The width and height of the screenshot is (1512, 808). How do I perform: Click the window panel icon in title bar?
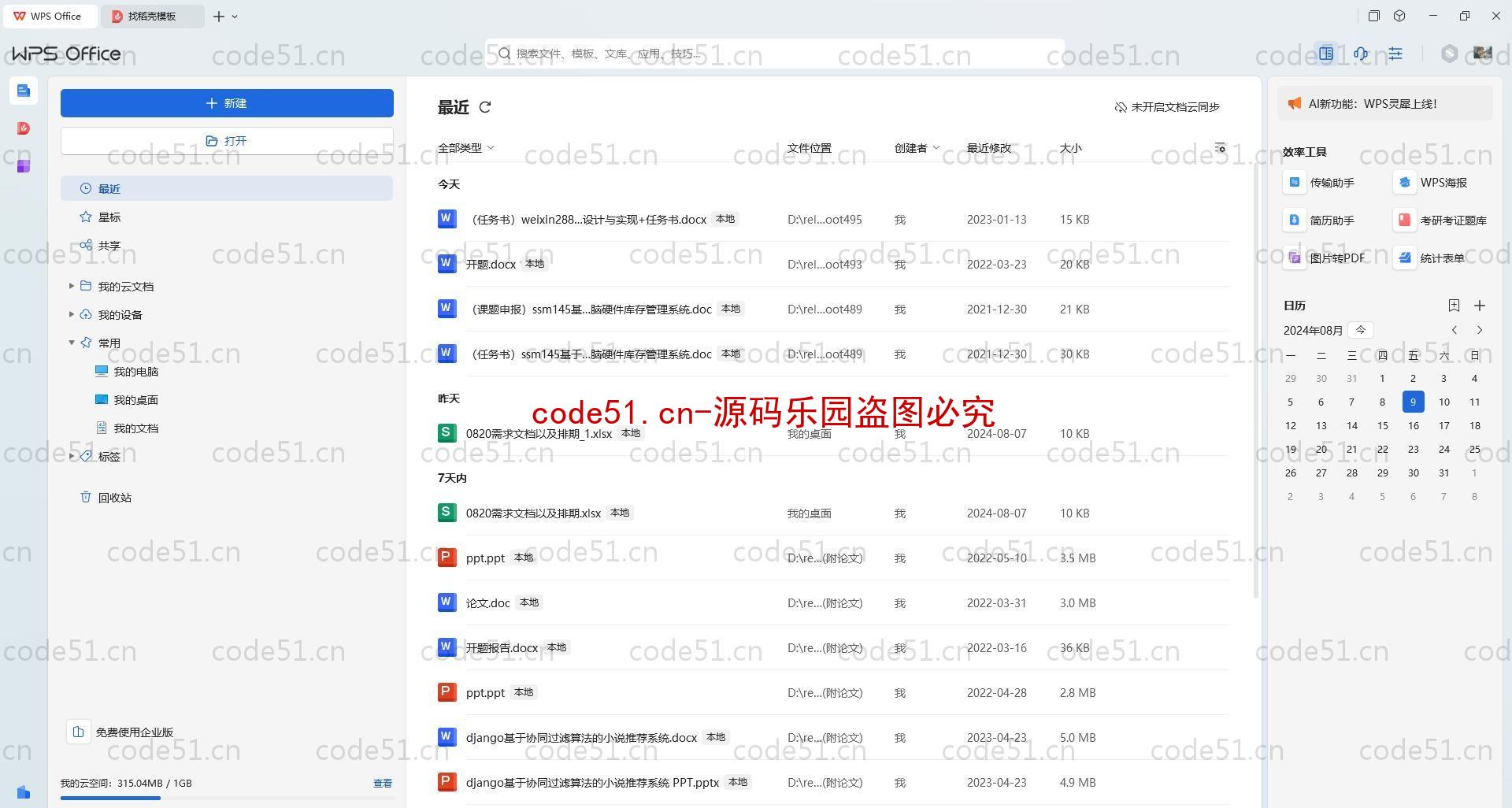(1374, 16)
